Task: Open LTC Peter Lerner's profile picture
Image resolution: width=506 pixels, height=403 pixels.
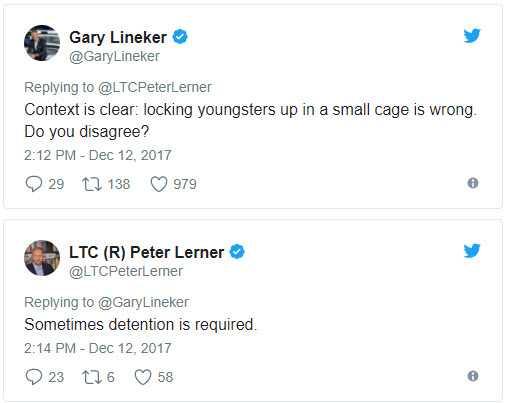Action: [42, 258]
